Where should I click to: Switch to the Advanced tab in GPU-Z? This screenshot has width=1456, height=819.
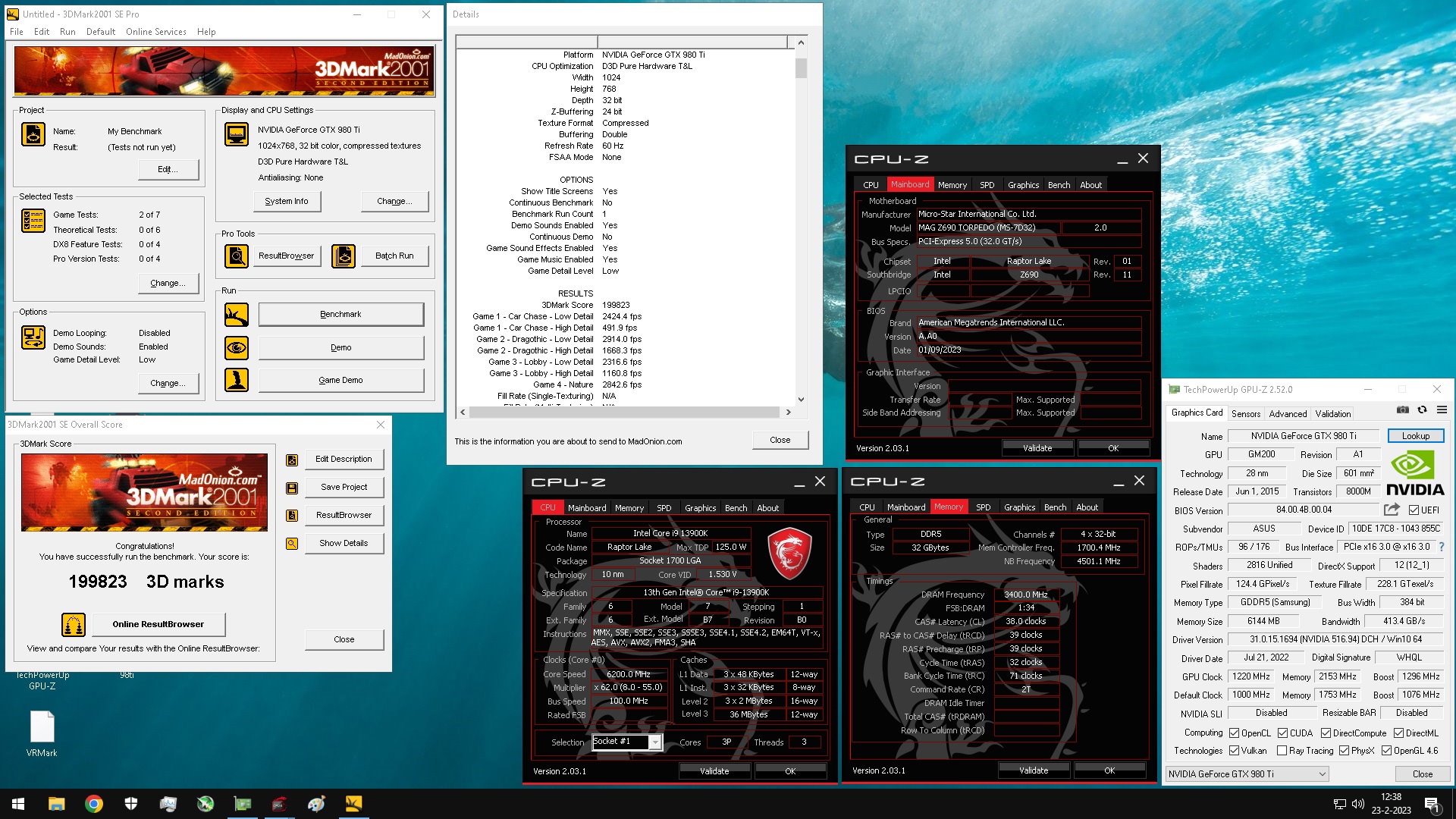[x=1288, y=414]
